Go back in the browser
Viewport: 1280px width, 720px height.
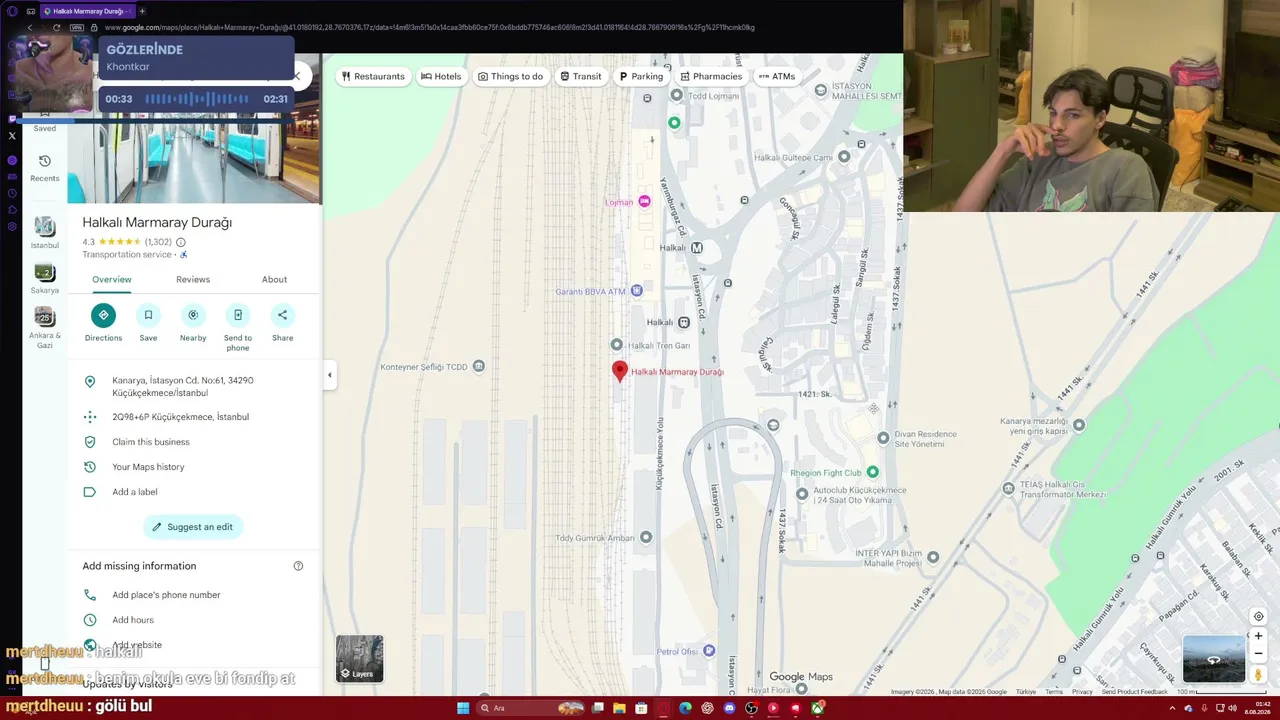(x=30, y=28)
